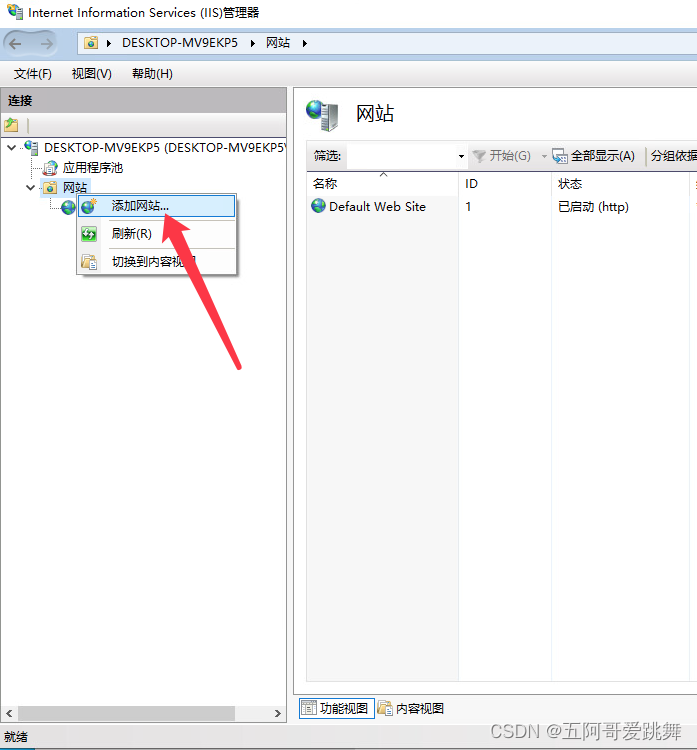Choose 切换到内容视图 from the context menu

[154, 262]
